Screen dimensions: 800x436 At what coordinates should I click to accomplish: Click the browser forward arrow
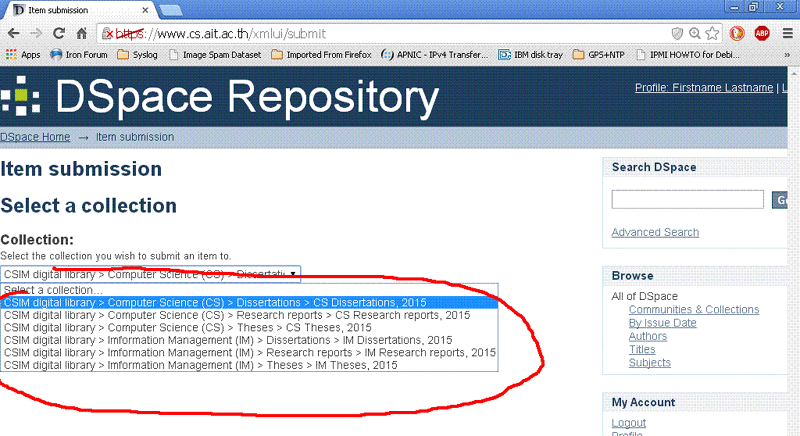coord(36,34)
